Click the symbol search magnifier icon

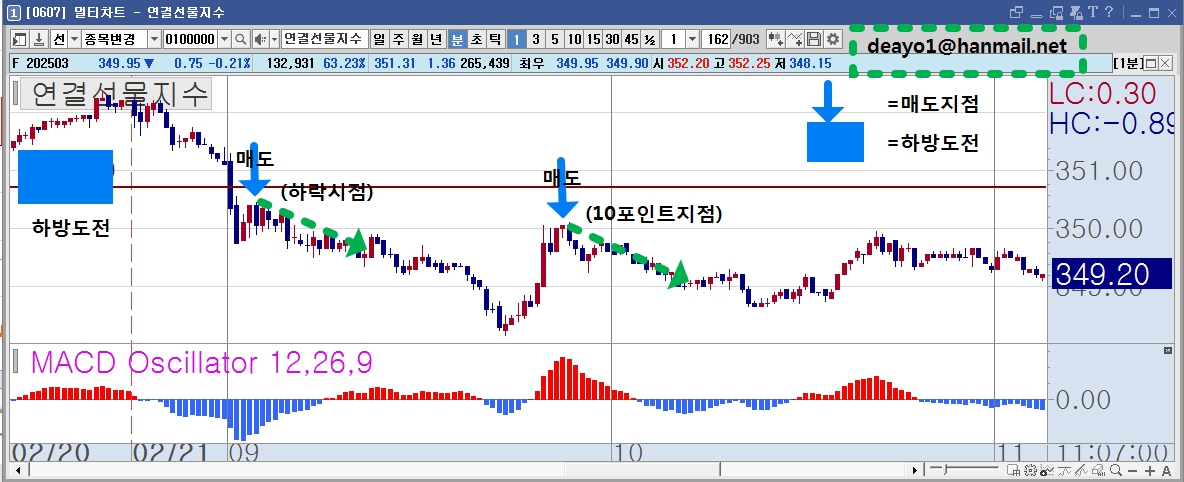click(x=240, y=39)
